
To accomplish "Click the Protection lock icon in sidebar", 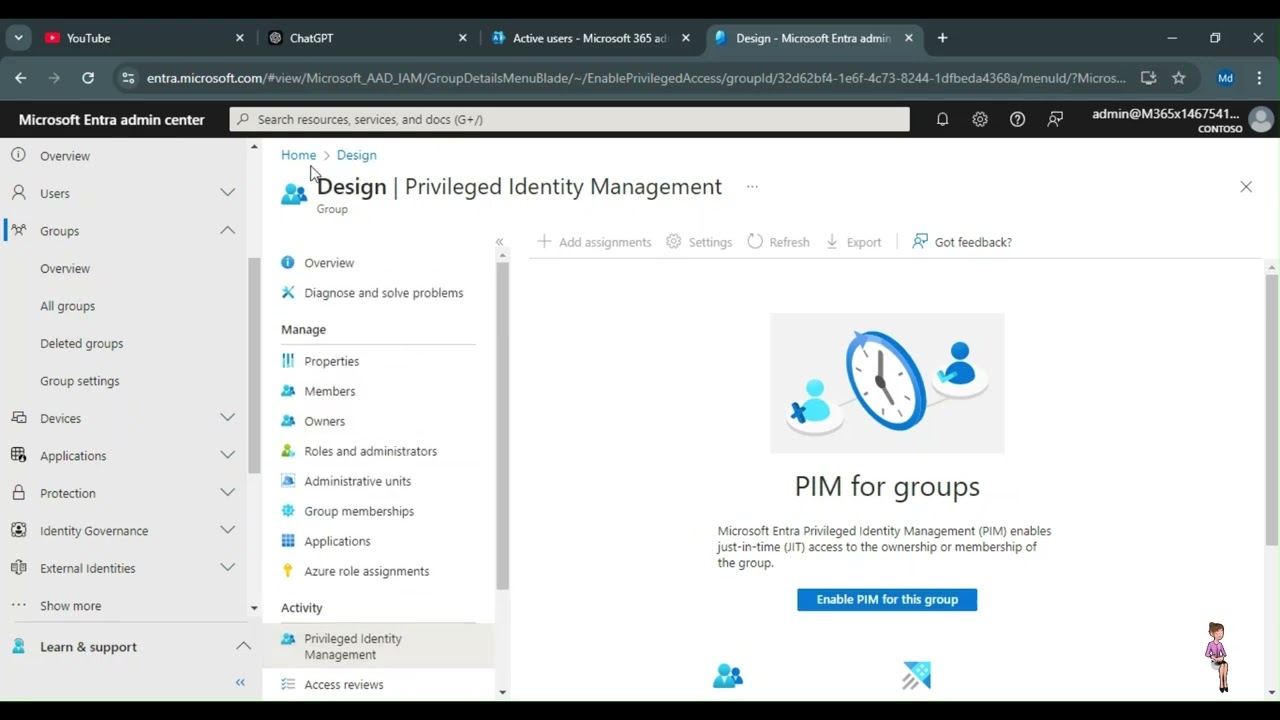I will 18,492.
